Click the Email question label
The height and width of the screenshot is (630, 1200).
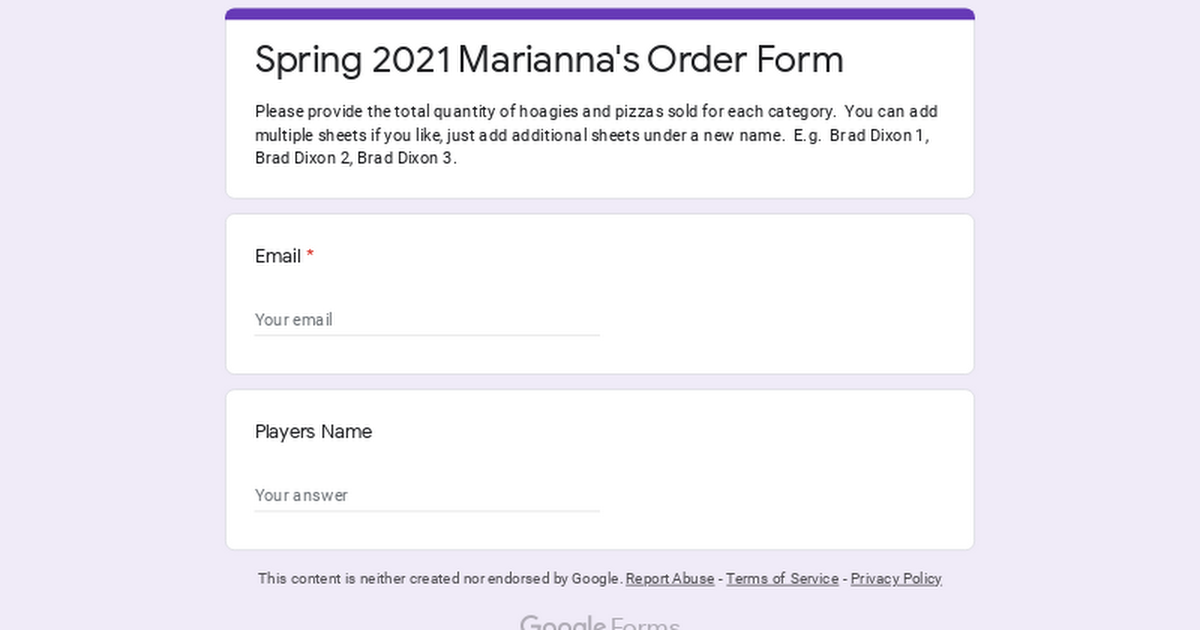pyautogui.click(x=278, y=256)
